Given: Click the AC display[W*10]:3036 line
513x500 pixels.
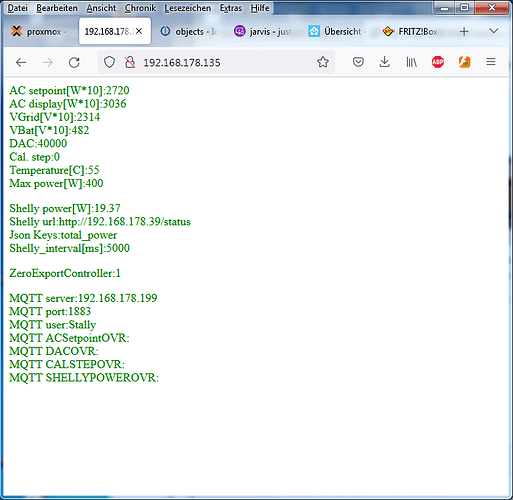Looking at the screenshot, I should coord(68,104).
